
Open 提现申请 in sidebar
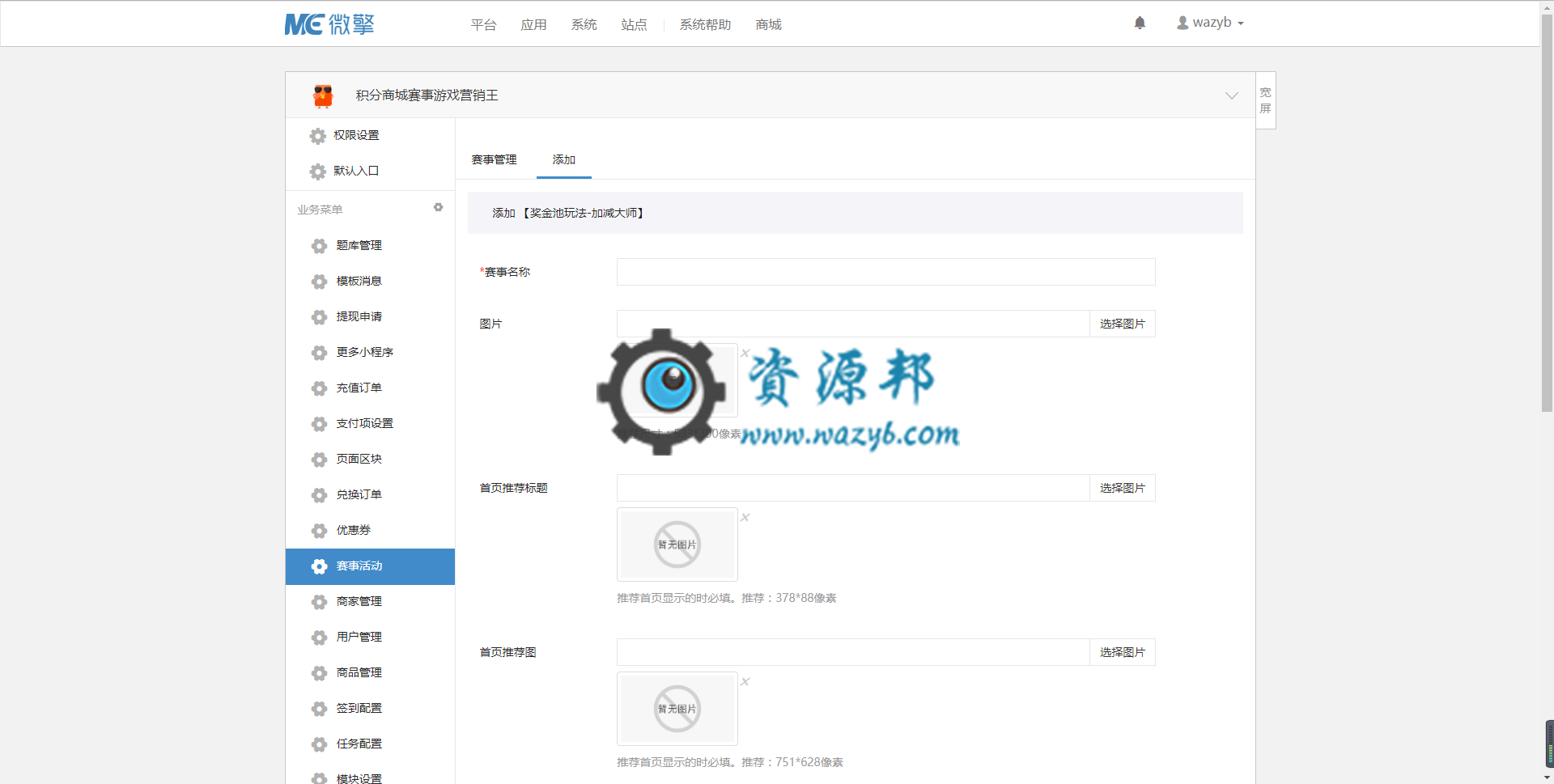[359, 316]
